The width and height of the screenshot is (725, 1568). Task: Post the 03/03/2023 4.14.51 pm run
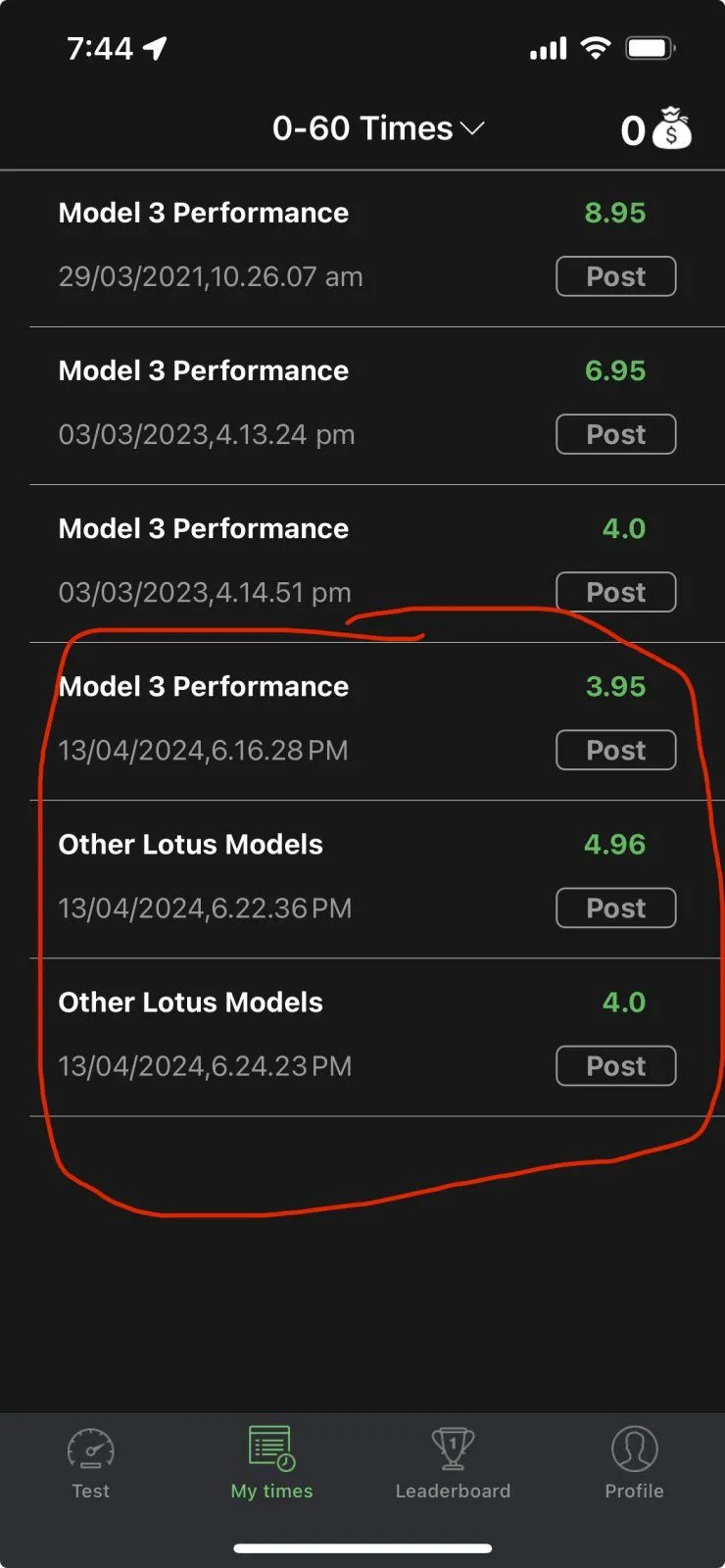point(615,592)
